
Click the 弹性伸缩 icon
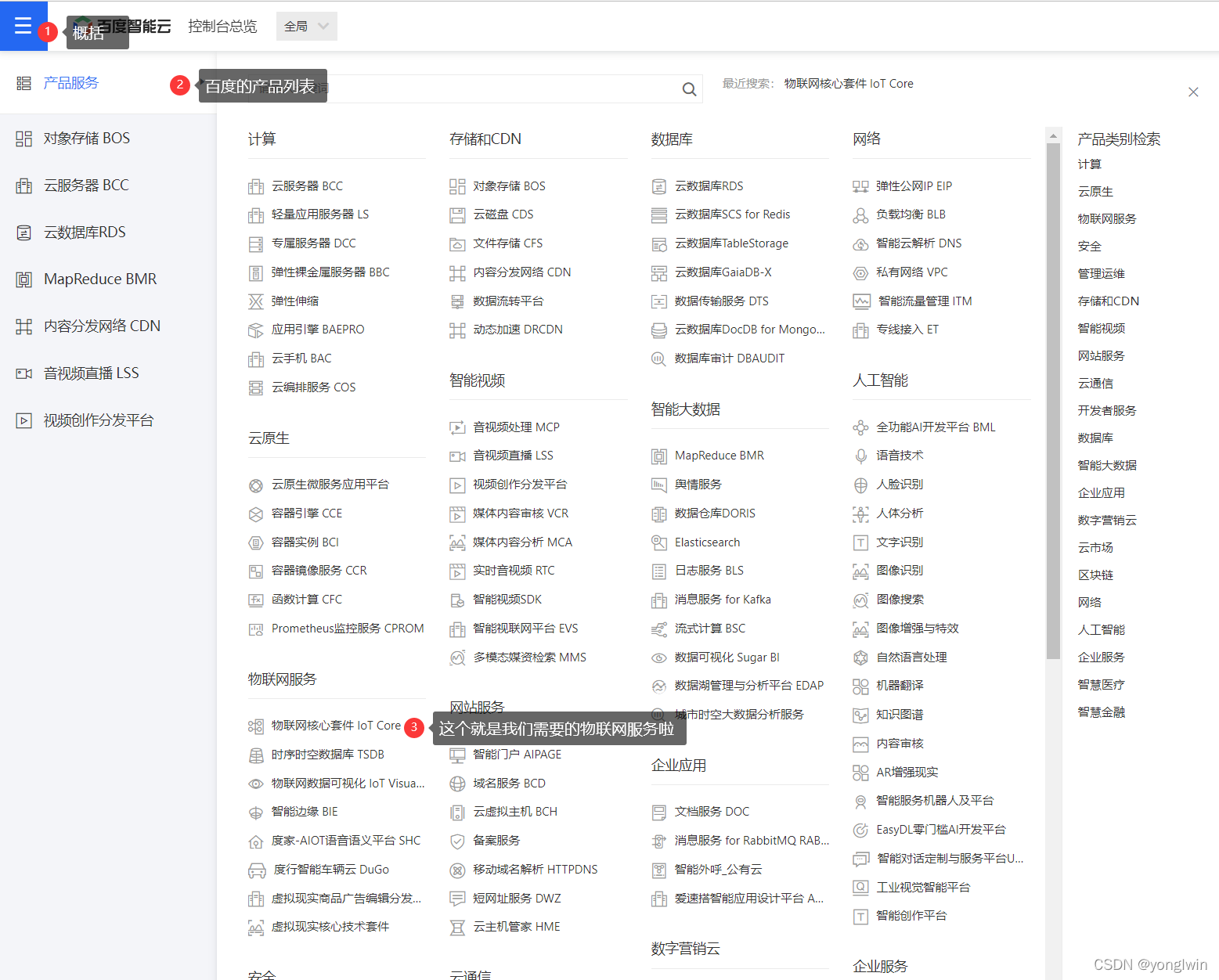tap(256, 301)
